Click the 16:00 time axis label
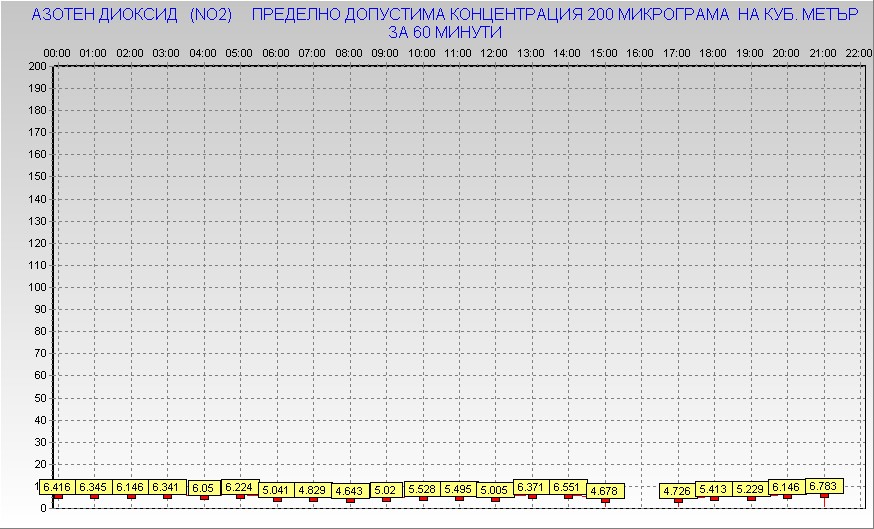The height and width of the screenshot is (529, 874). coord(640,52)
